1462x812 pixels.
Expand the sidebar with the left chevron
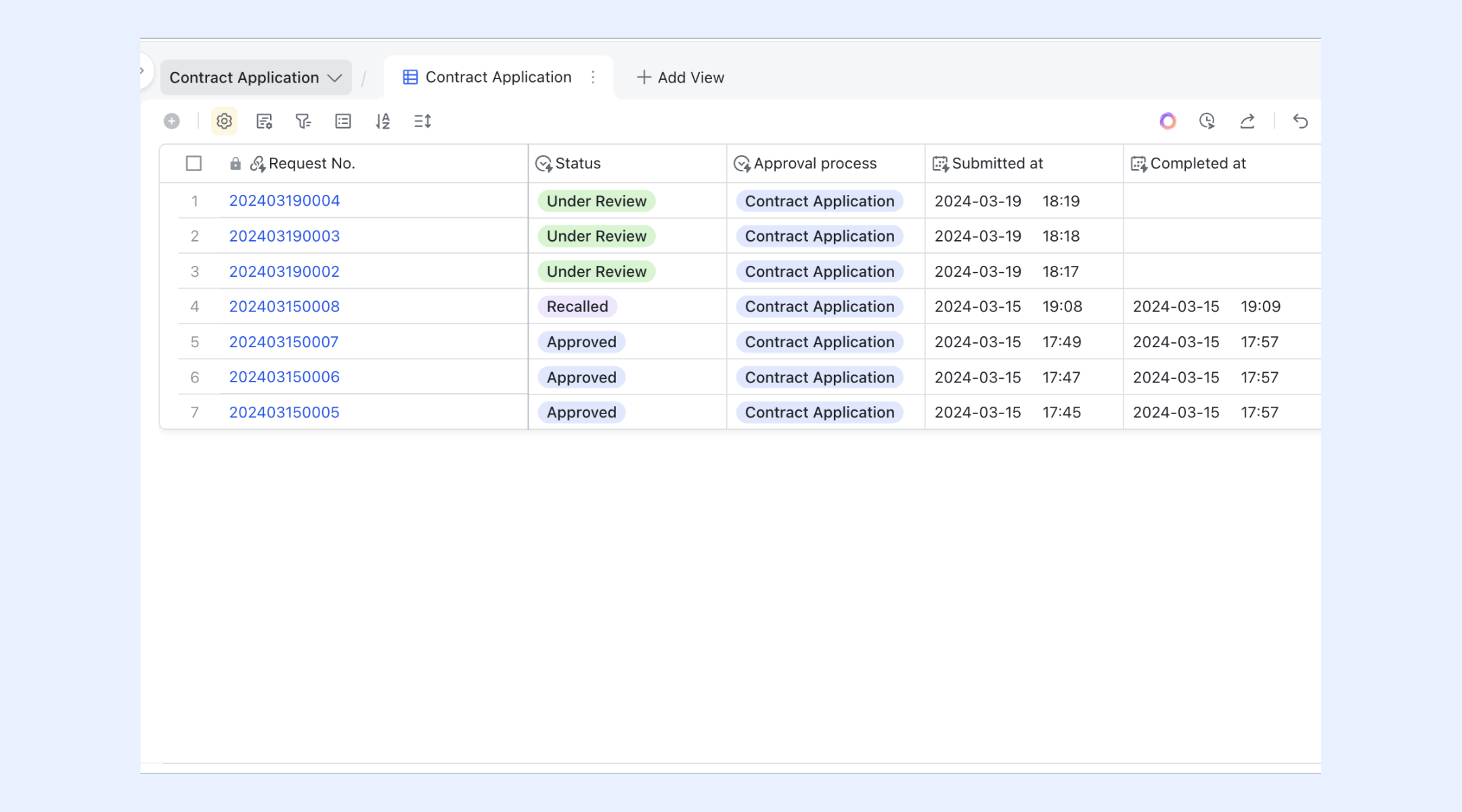142,70
